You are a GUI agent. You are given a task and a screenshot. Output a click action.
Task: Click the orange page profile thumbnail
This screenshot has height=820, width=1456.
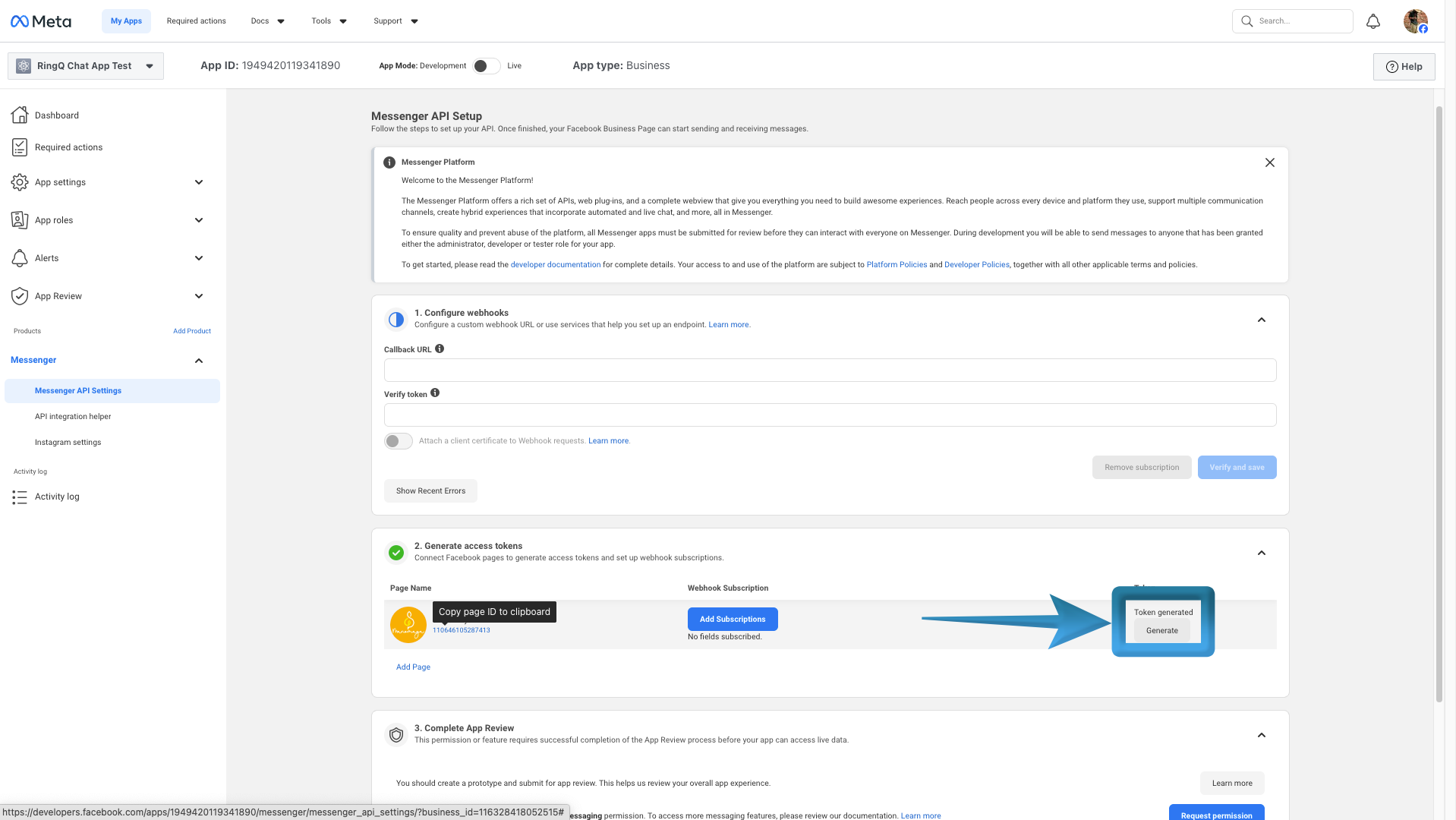(x=408, y=625)
